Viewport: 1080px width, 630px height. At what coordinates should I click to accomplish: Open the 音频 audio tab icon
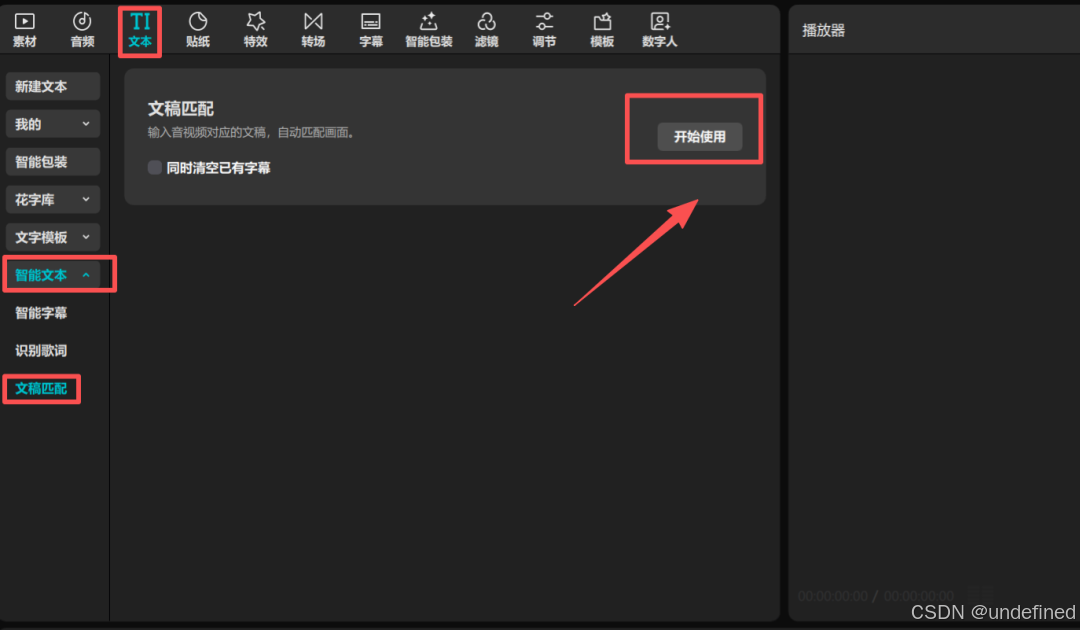pos(82,30)
